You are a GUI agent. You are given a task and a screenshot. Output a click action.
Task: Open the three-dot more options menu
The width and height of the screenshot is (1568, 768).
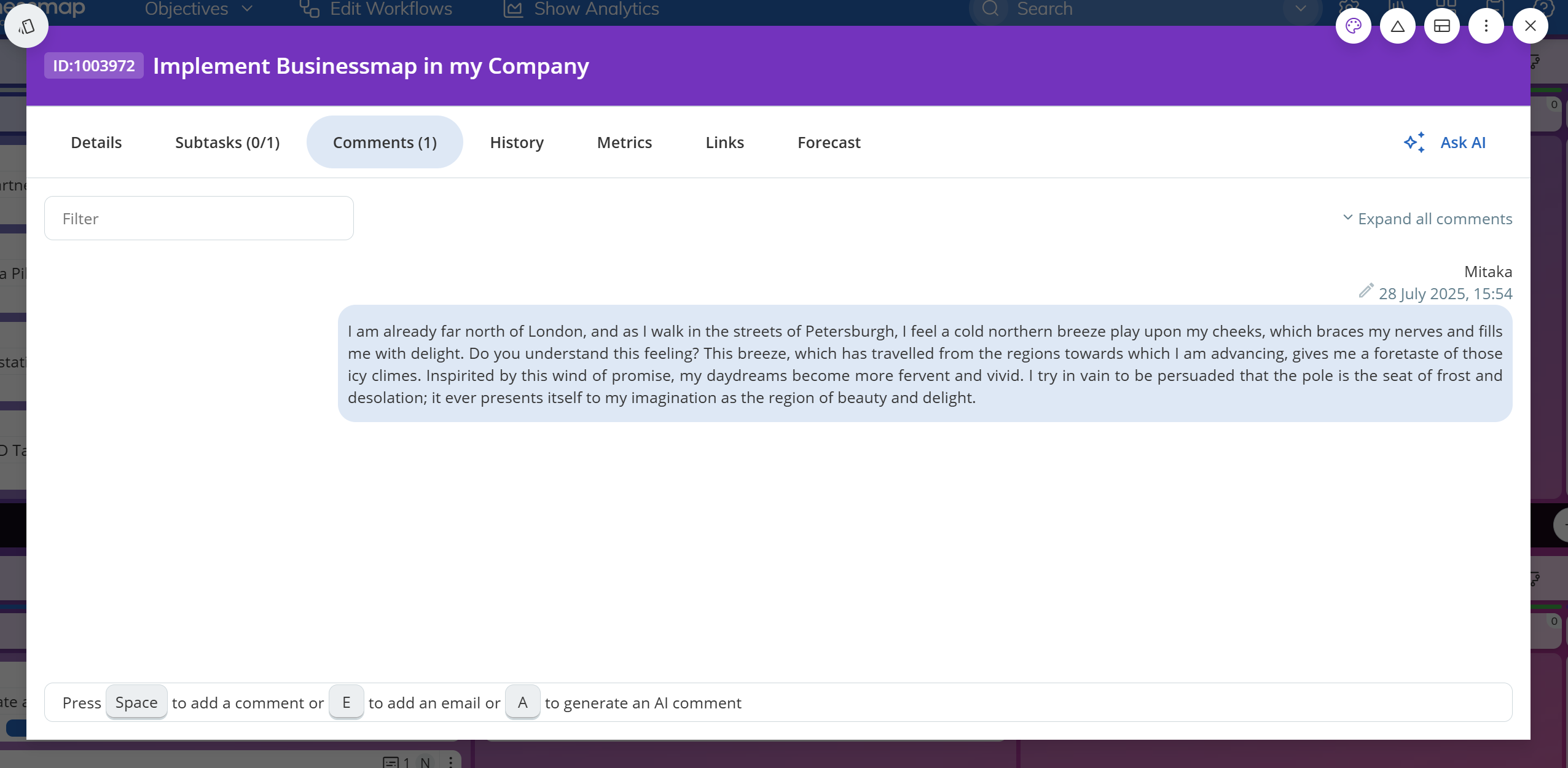(x=1486, y=26)
